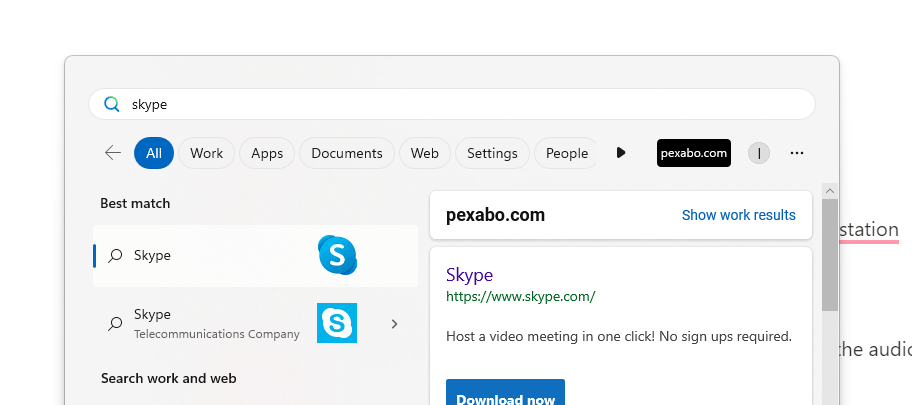Switch to the Documents filter tab
The width and height of the screenshot is (912, 405).
pos(347,153)
